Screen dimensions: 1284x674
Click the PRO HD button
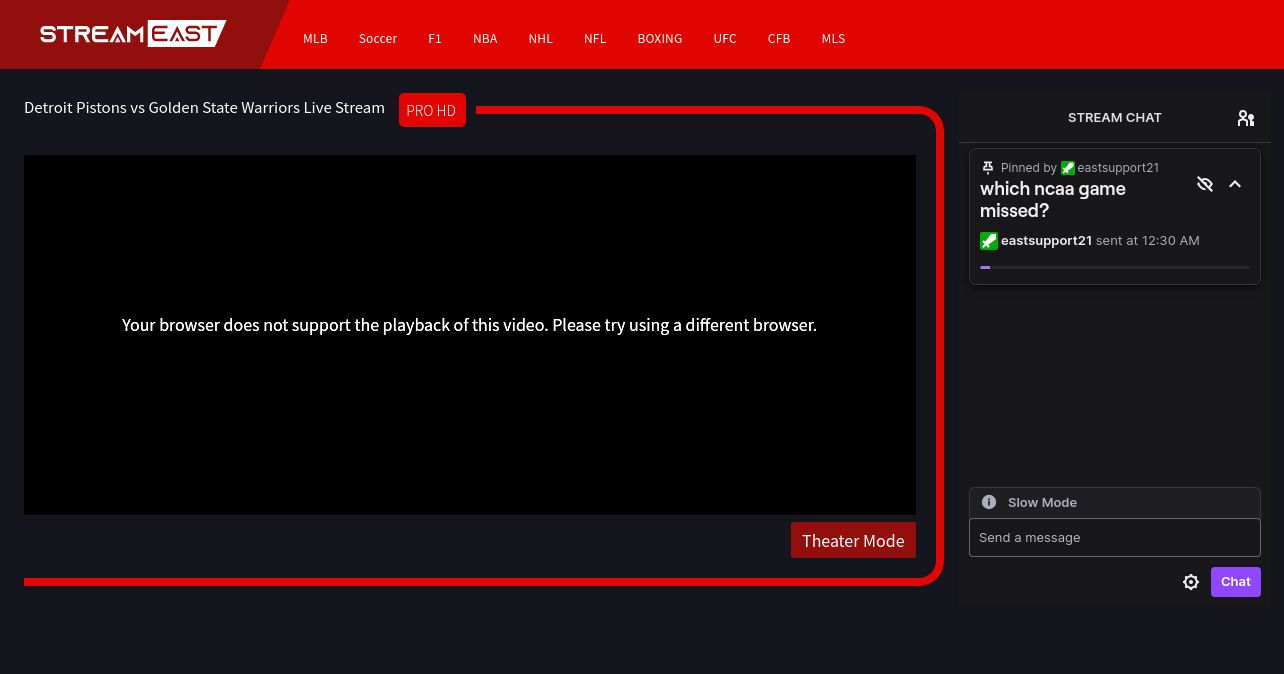[x=432, y=110]
